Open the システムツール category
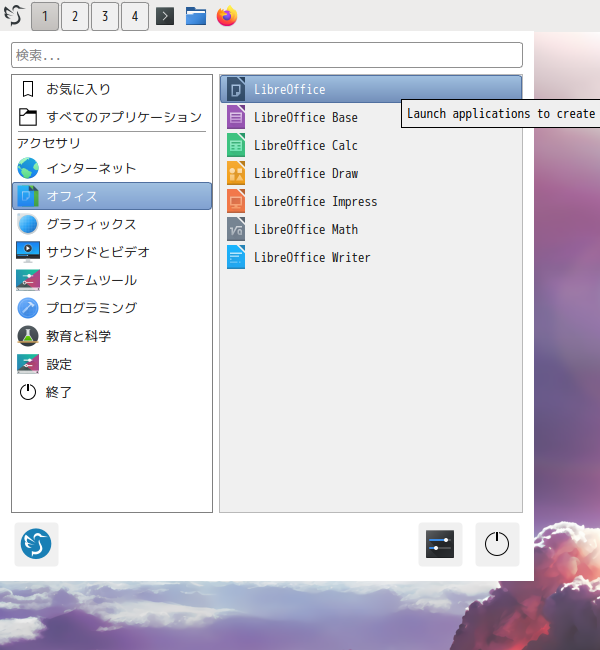This screenshot has height=650, width=600. (112, 280)
